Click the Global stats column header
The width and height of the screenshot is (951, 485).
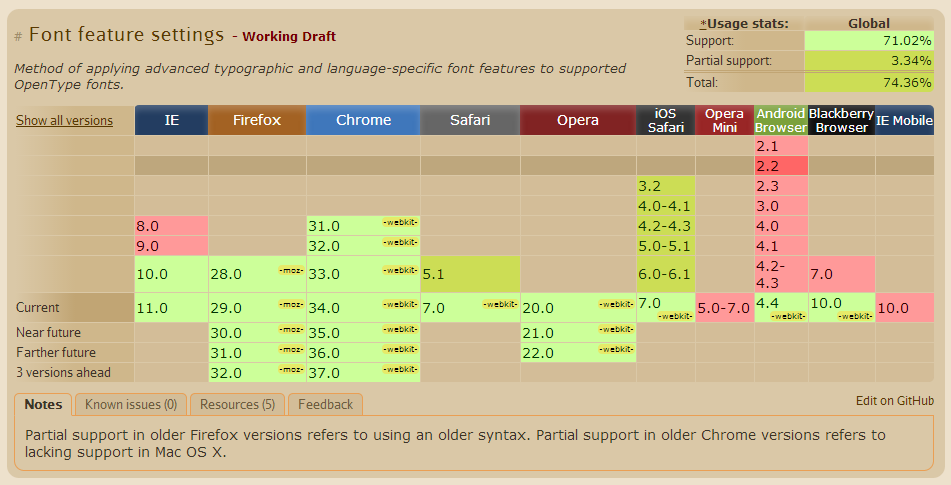tap(869, 24)
